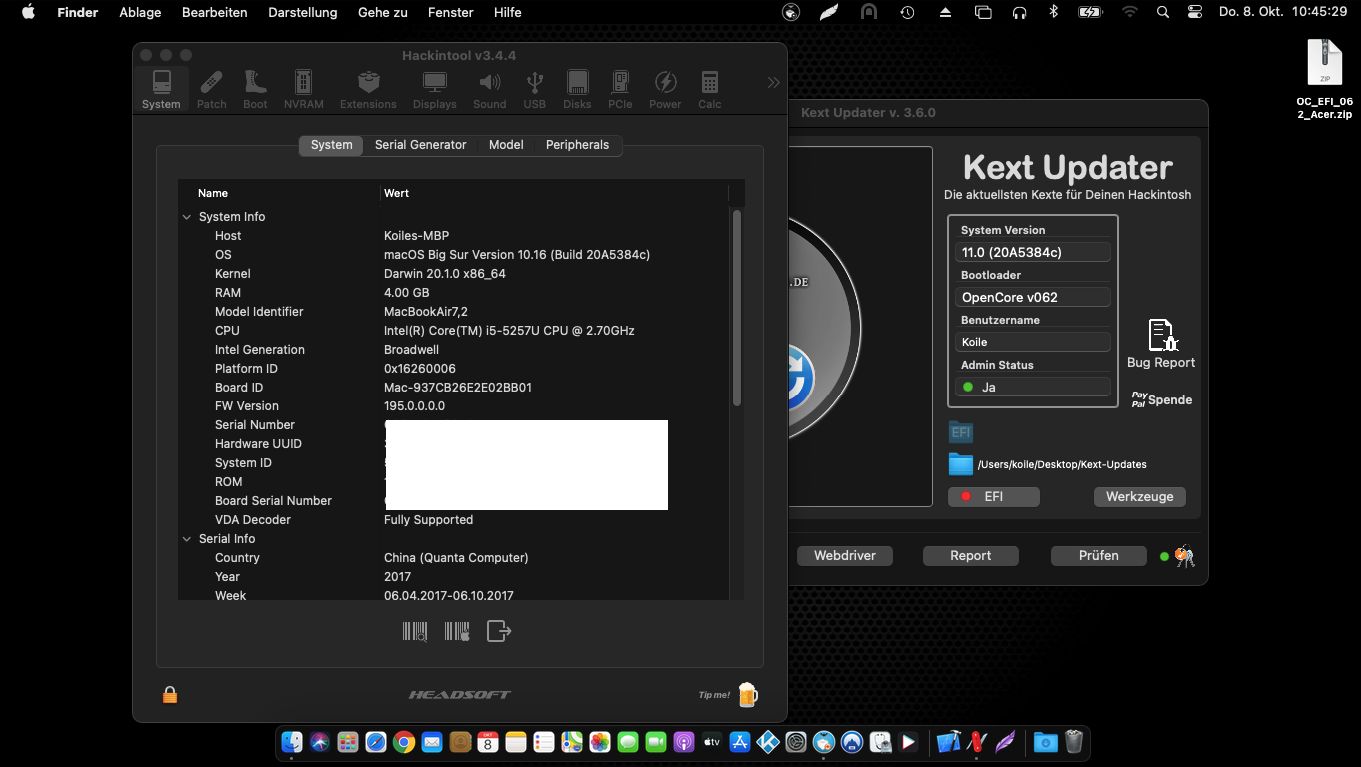Switch to the Serial Generator tab

point(420,145)
